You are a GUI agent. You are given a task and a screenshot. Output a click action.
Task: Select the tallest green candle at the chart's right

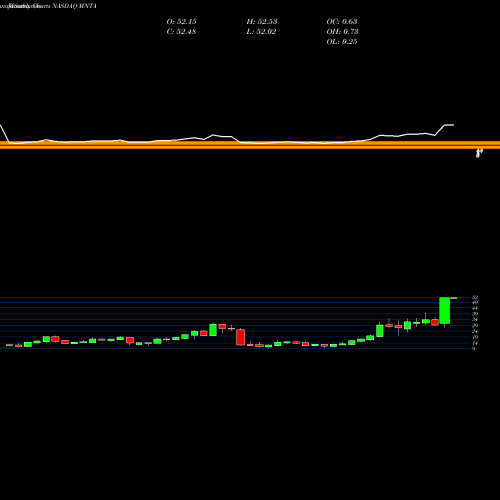coord(445,310)
